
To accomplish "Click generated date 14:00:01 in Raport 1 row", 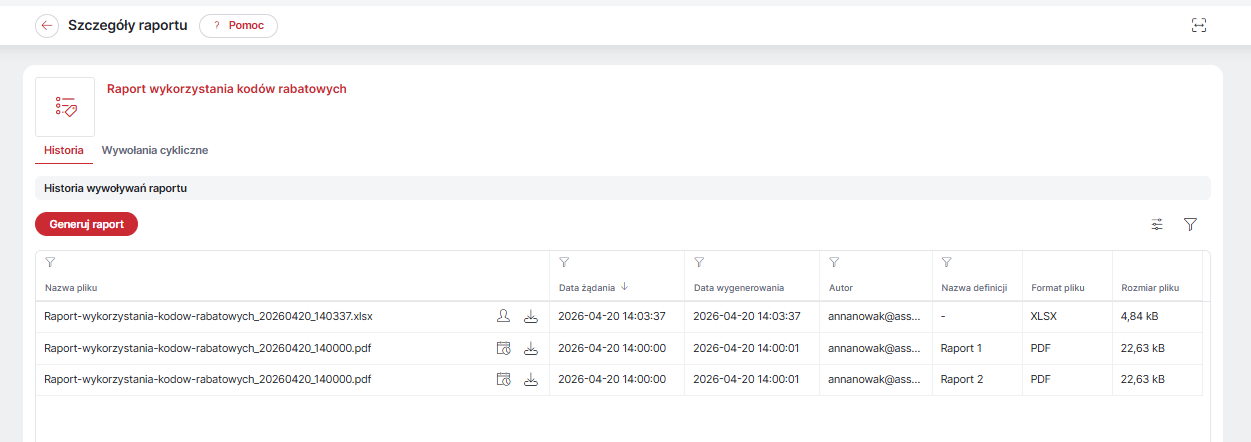I will (x=747, y=348).
